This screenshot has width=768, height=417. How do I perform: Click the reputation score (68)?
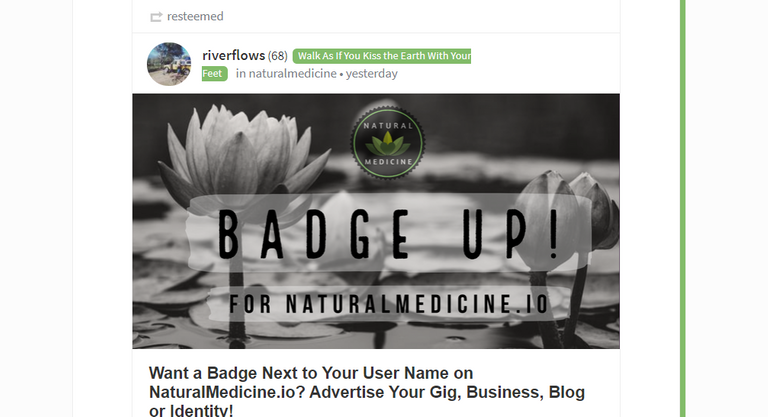pyautogui.click(x=277, y=56)
